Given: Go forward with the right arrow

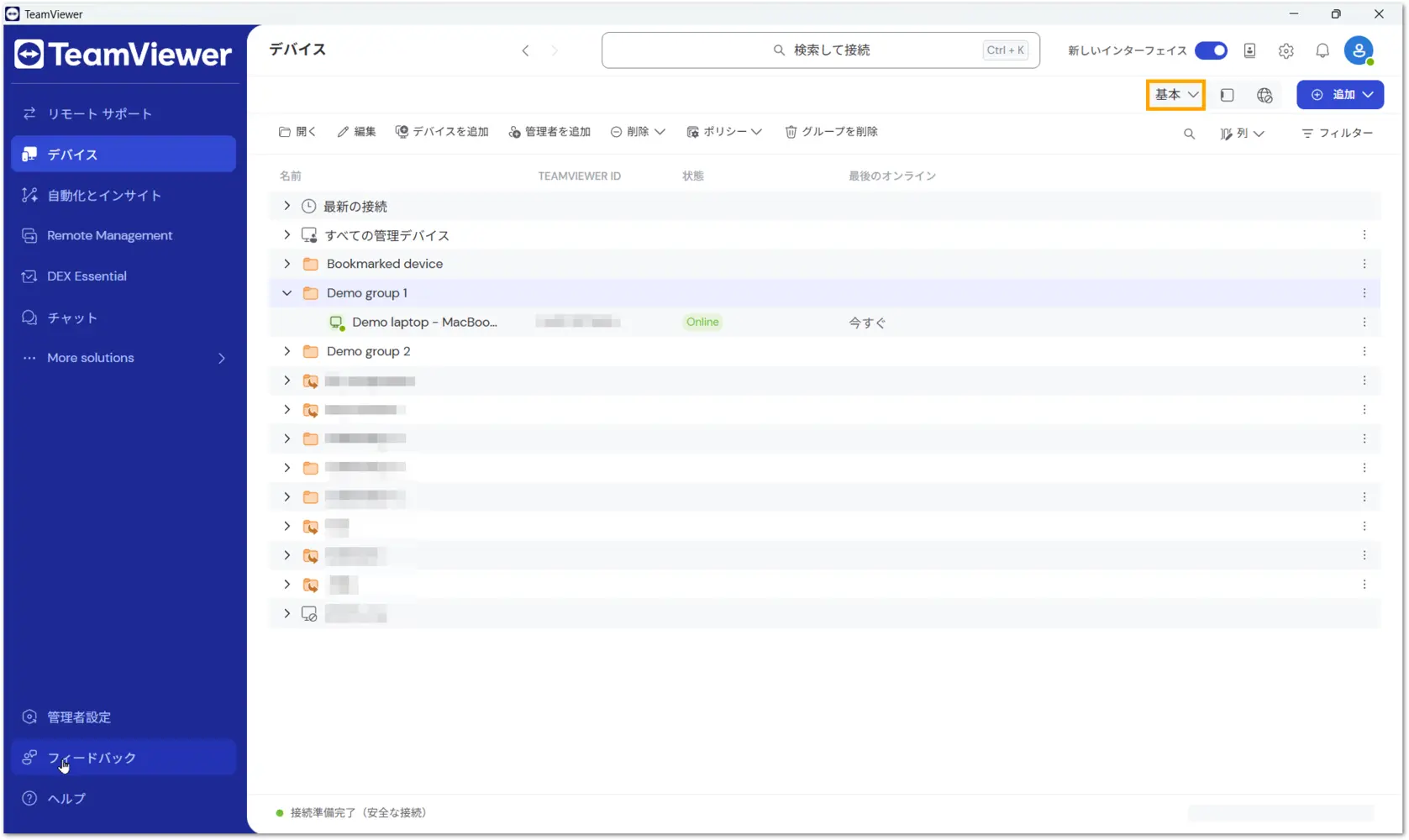Looking at the screenshot, I should 555,50.
